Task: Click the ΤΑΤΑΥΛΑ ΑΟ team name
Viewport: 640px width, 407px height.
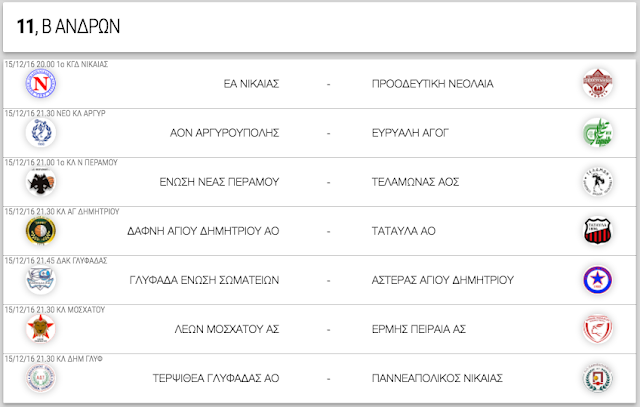Action: [404, 231]
